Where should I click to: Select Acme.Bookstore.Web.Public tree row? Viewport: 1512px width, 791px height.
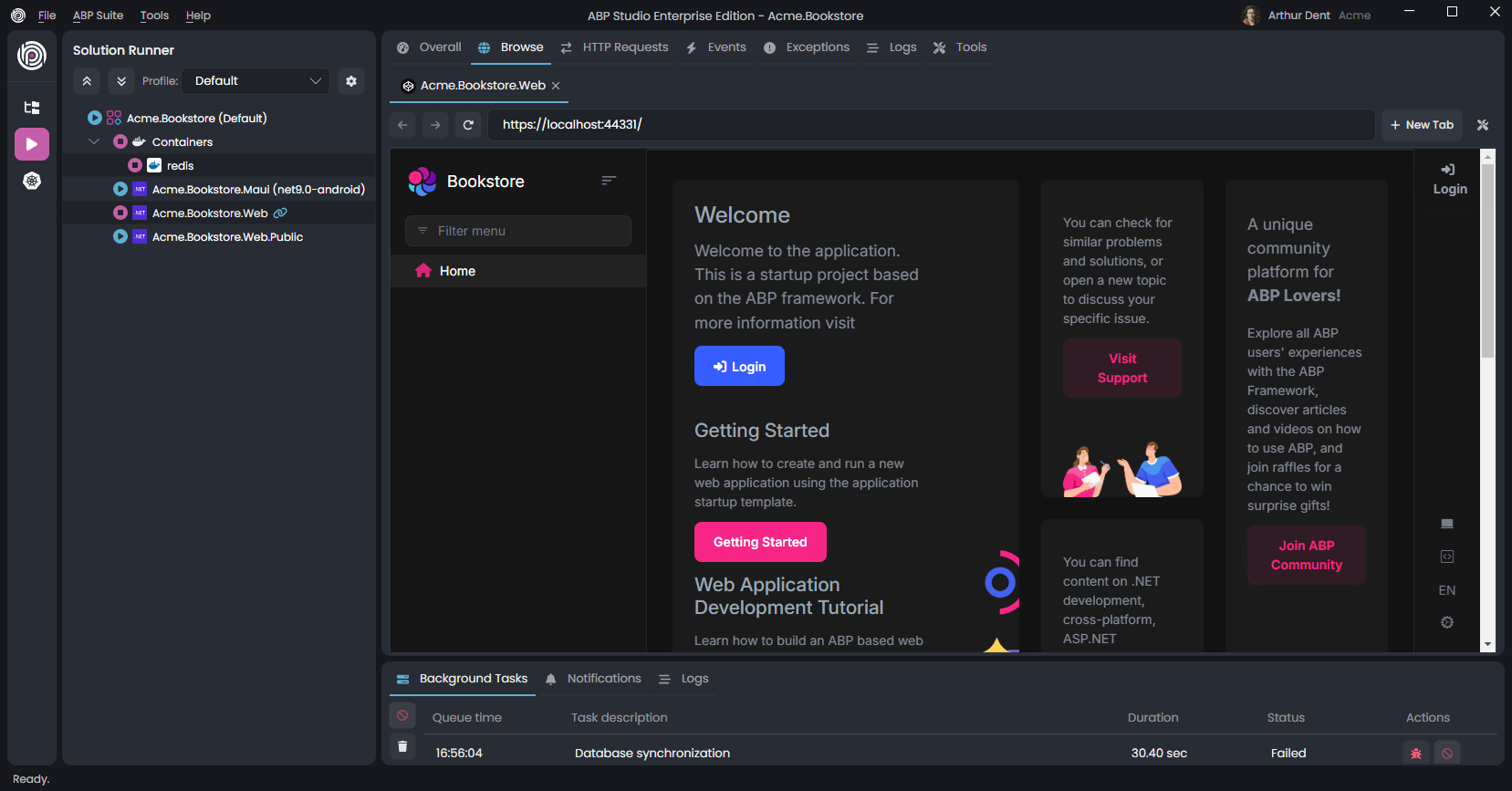[219, 236]
